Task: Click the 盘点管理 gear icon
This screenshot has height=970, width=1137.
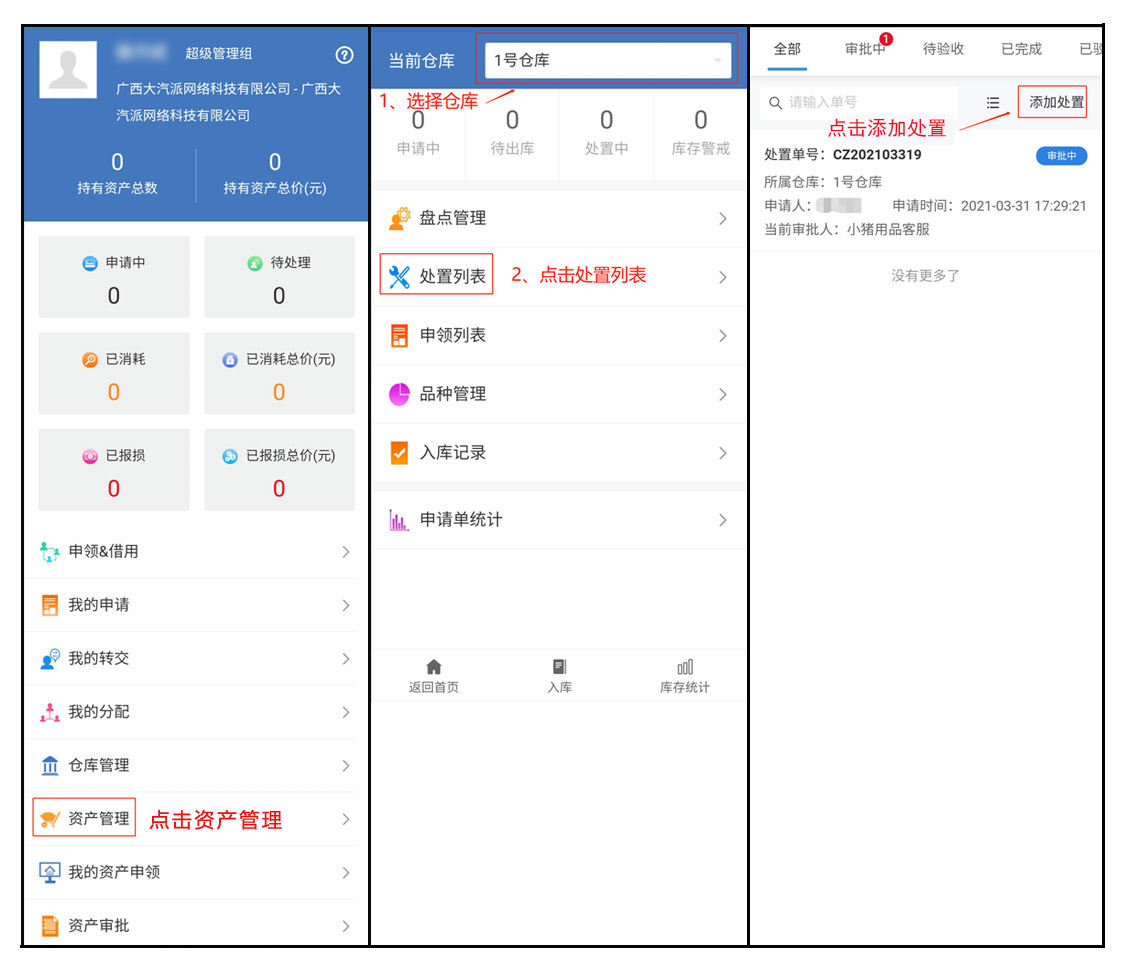Action: pyautogui.click(x=400, y=218)
